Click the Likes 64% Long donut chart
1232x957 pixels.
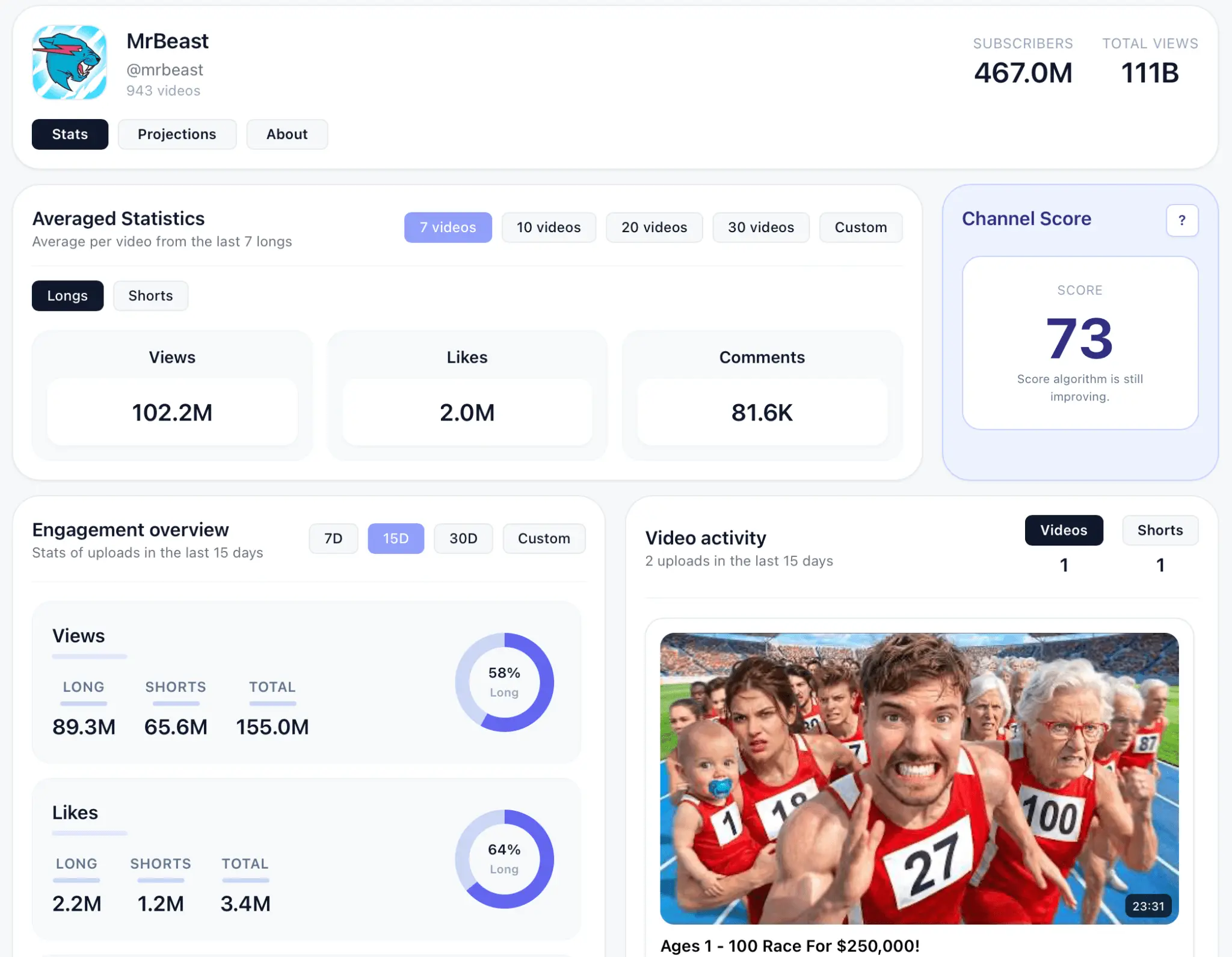coord(504,859)
